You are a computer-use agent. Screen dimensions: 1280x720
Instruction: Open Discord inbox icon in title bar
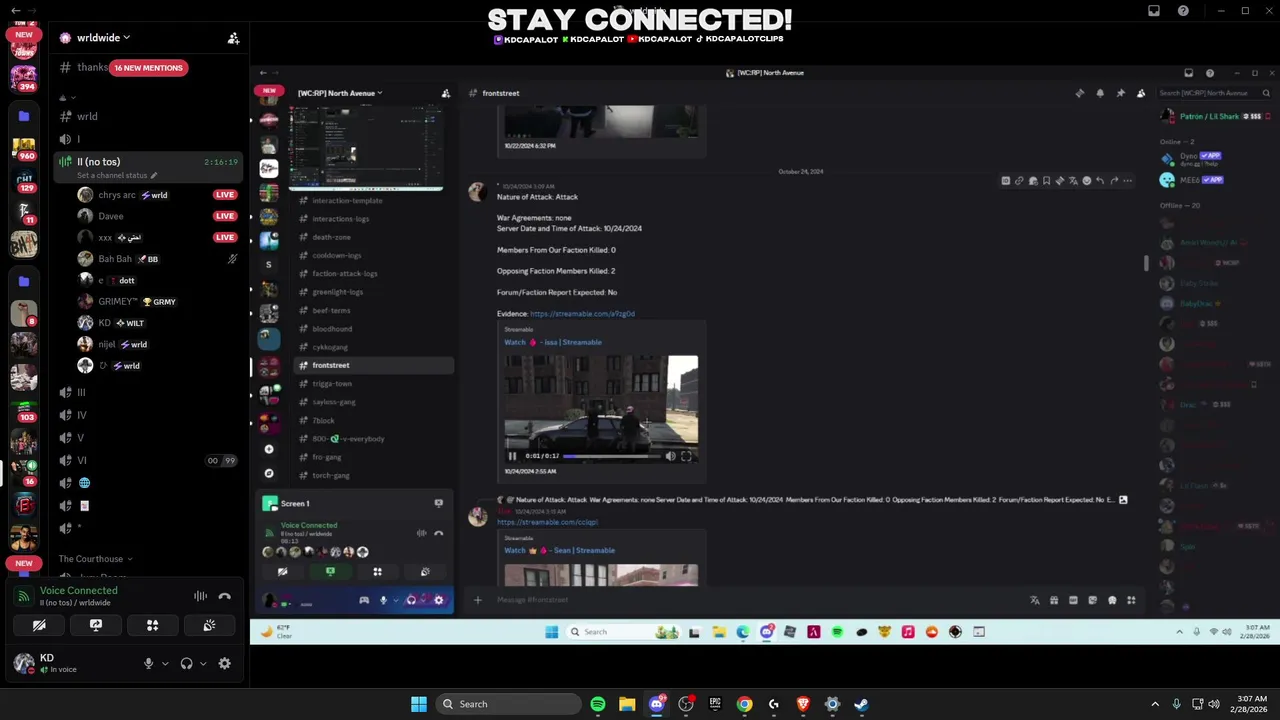pos(1154,11)
